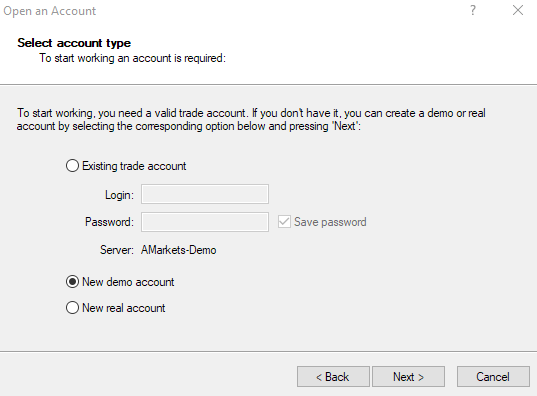
Task: Proceed with the Next button
Action: pyautogui.click(x=408, y=377)
